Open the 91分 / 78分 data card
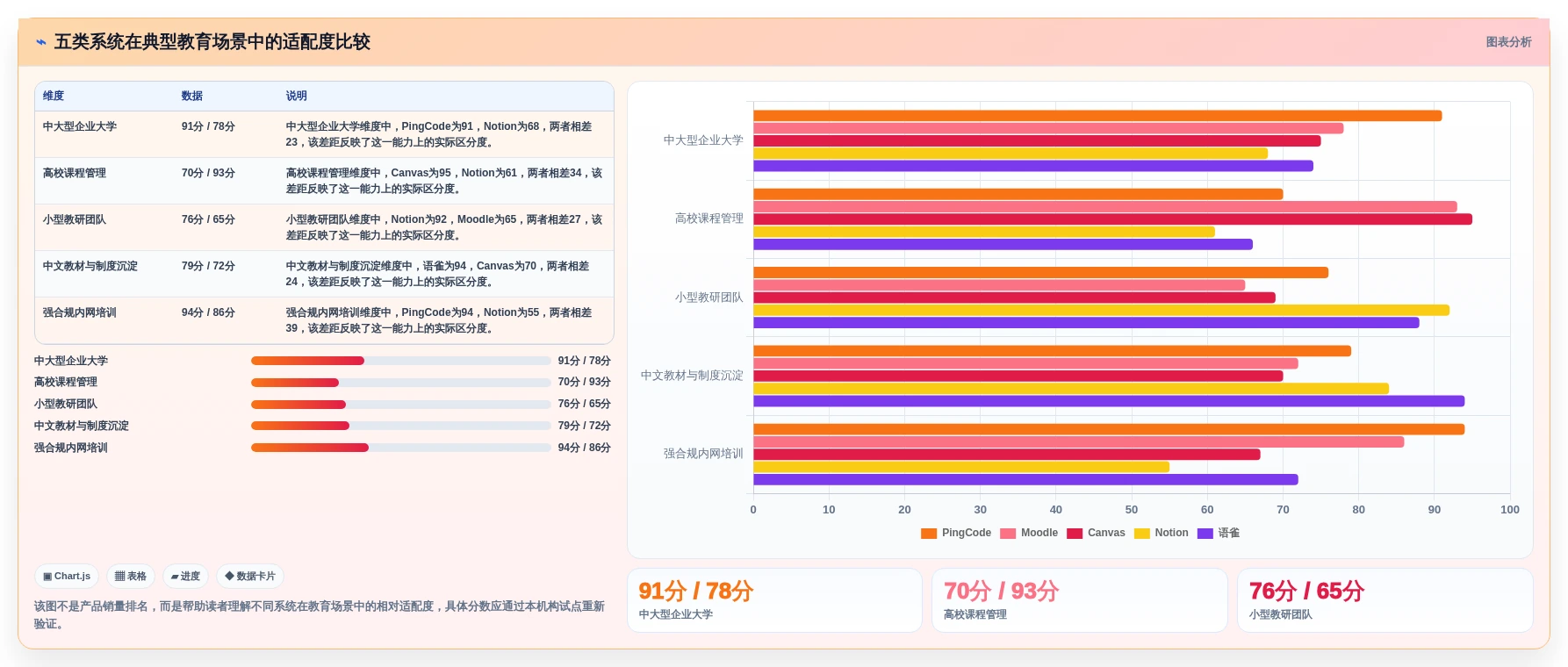1568x667 pixels. pyautogui.click(x=774, y=600)
